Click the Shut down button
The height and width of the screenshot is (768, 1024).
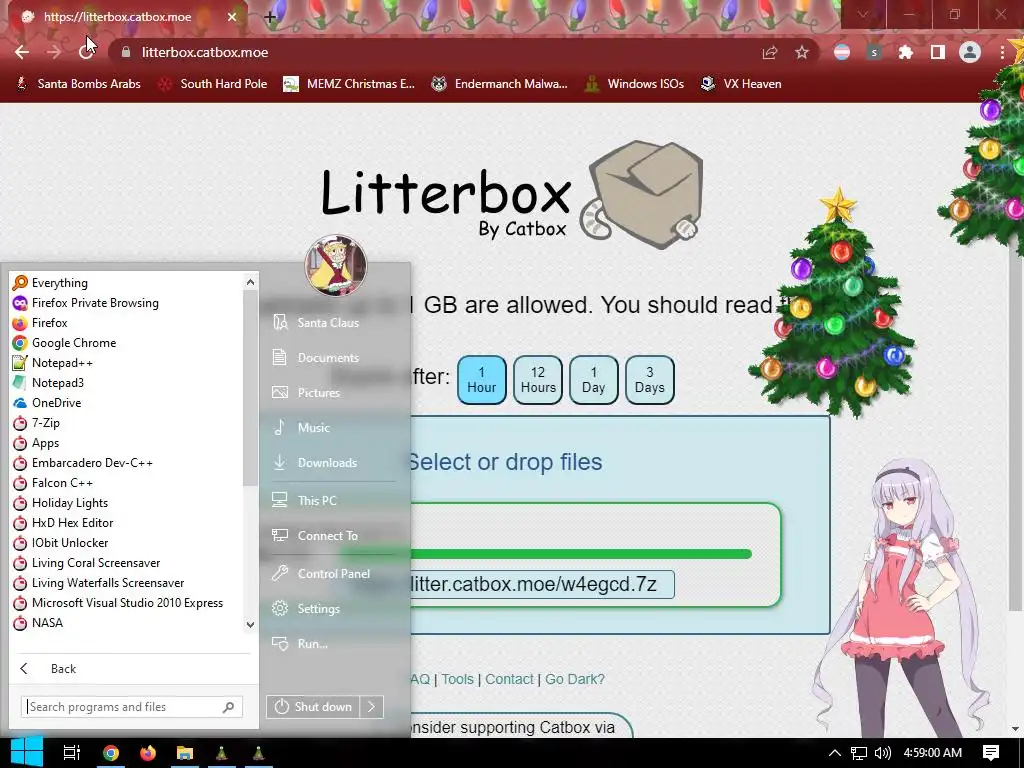[313, 707]
